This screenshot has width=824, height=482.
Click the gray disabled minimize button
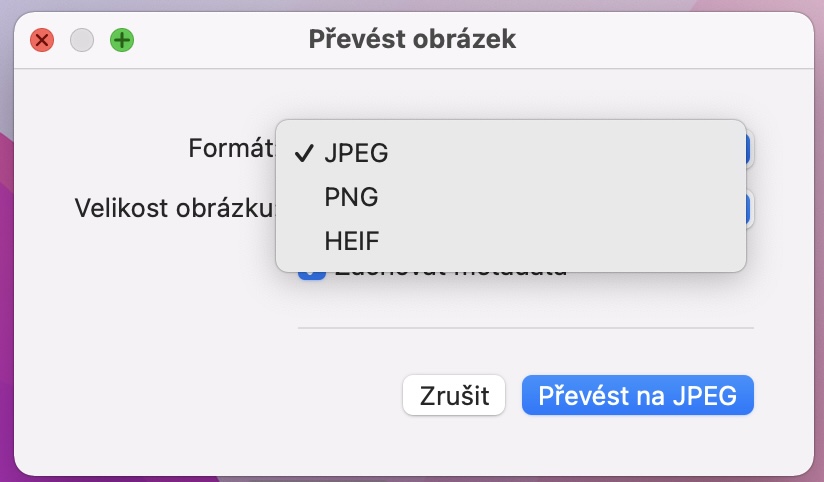pyautogui.click(x=82, y=40)
